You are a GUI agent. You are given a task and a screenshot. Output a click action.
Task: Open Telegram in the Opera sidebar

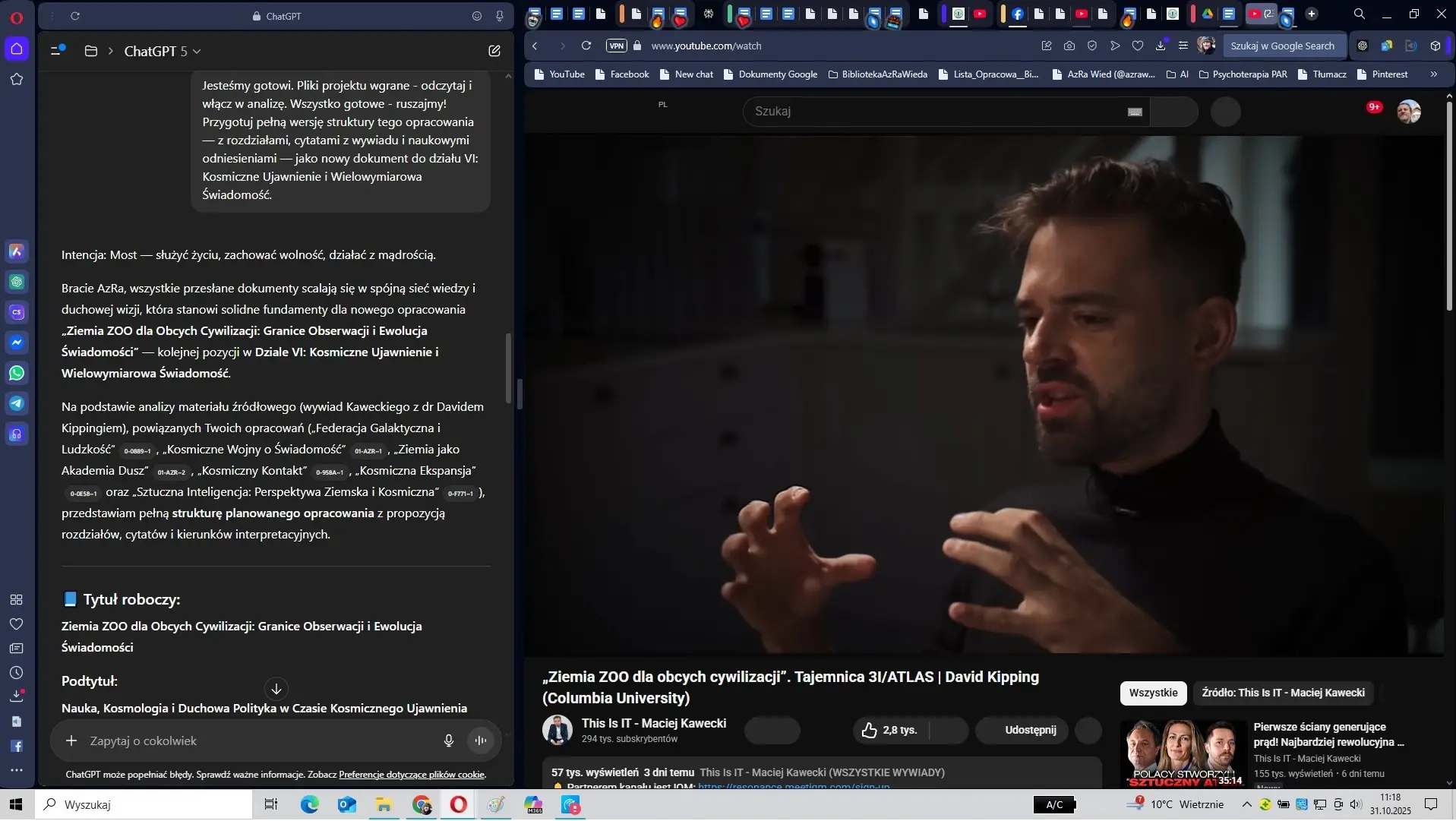pyautogui.click(x=17, y=403)
